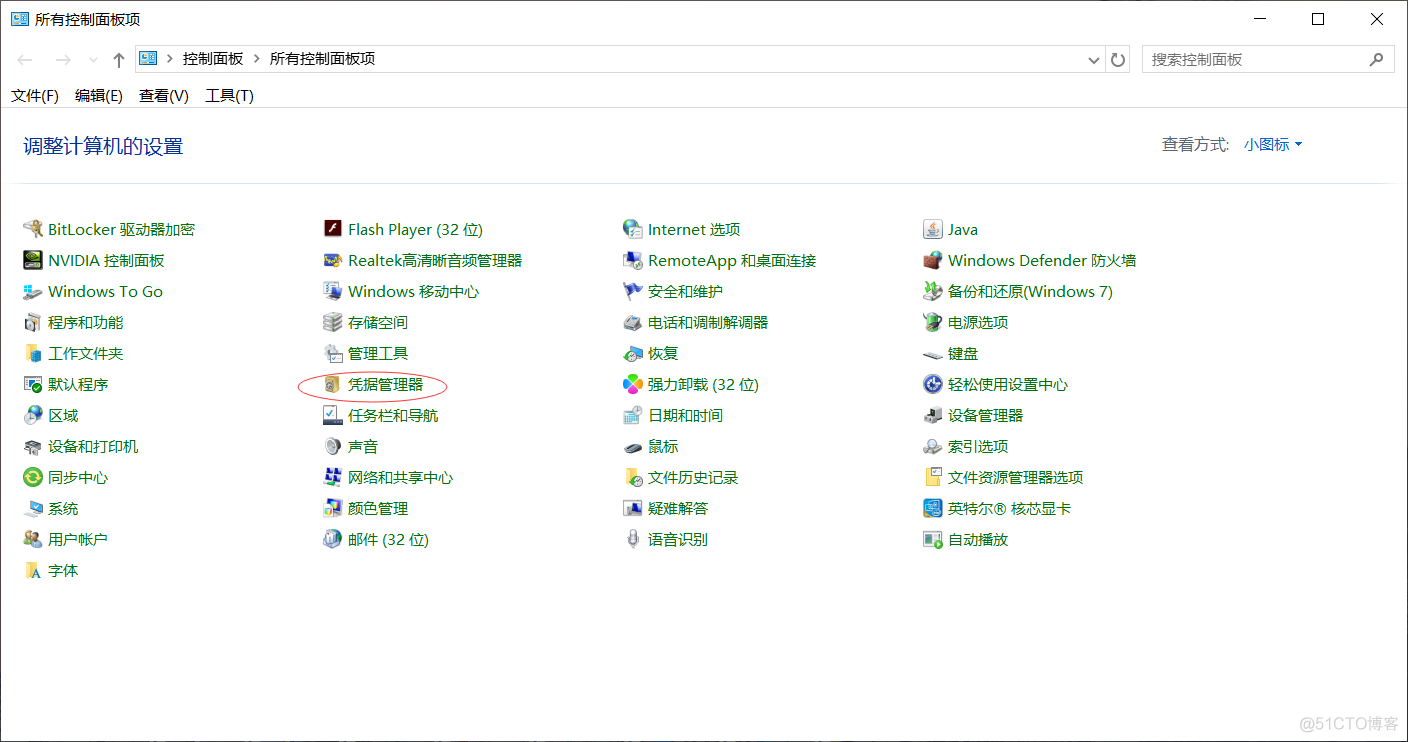Open the RemoteApp 和桌面连接 link
1408x742 pixels.
click(732, 260)
